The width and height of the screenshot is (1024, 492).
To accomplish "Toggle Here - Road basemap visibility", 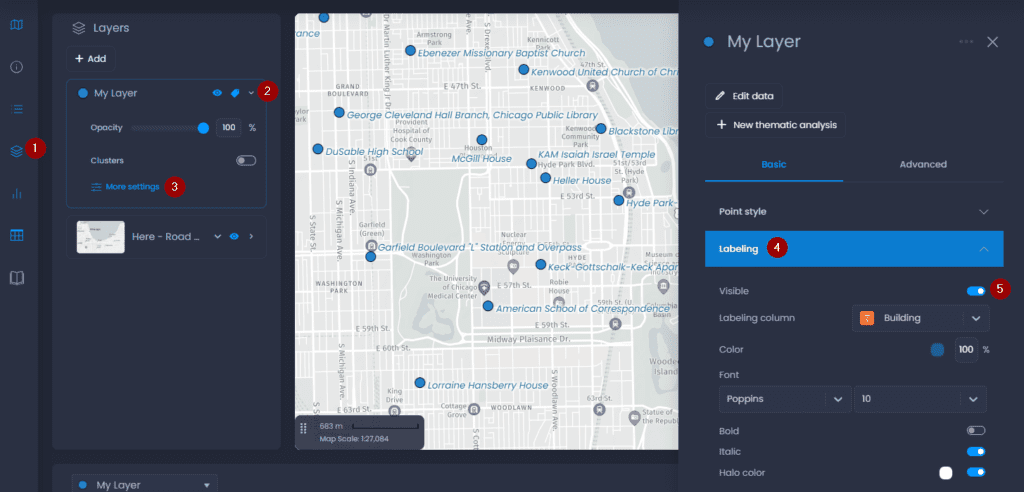I will (x=234, y=237).
